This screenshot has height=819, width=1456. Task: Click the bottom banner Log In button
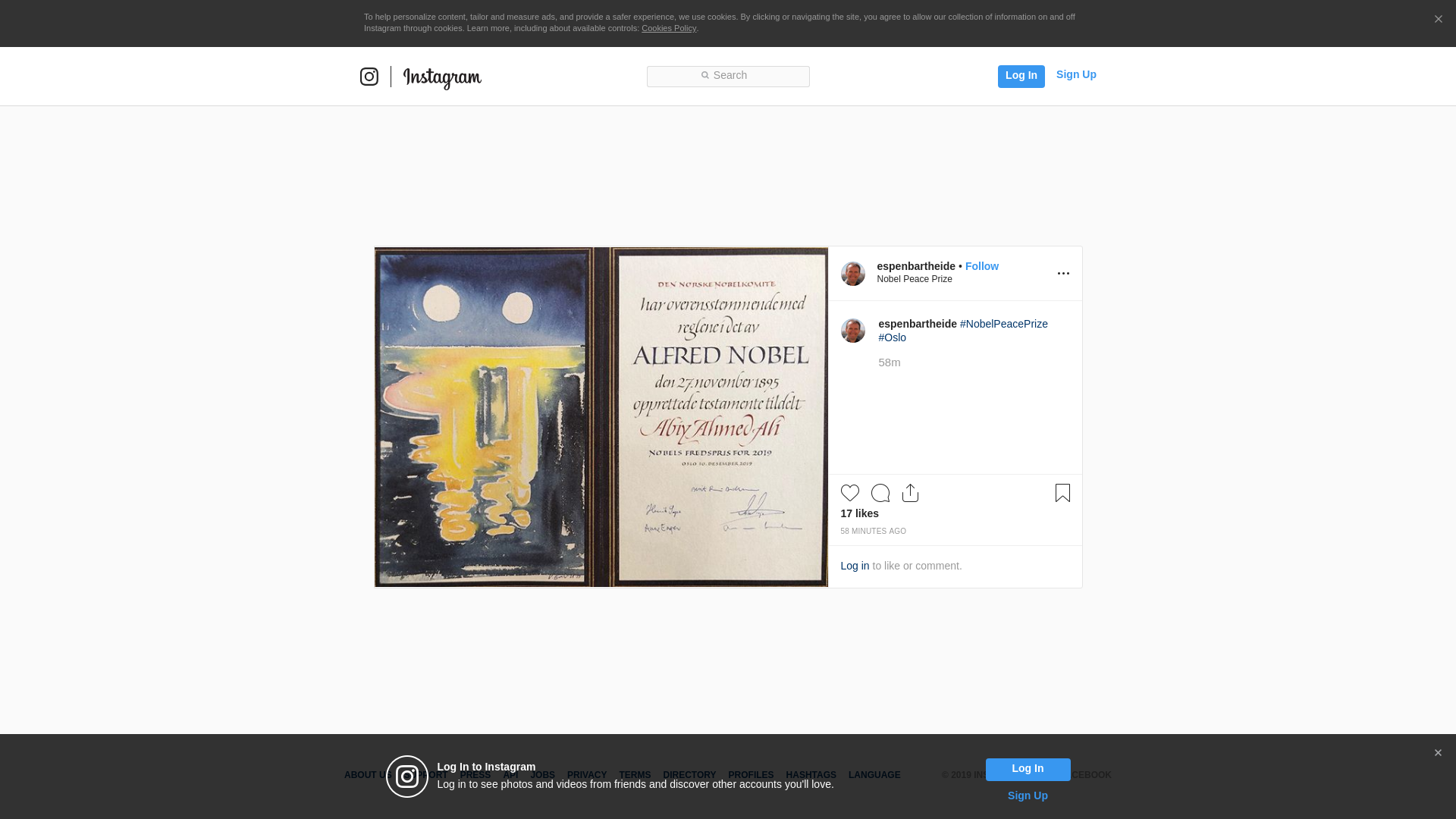[1028, 770]
